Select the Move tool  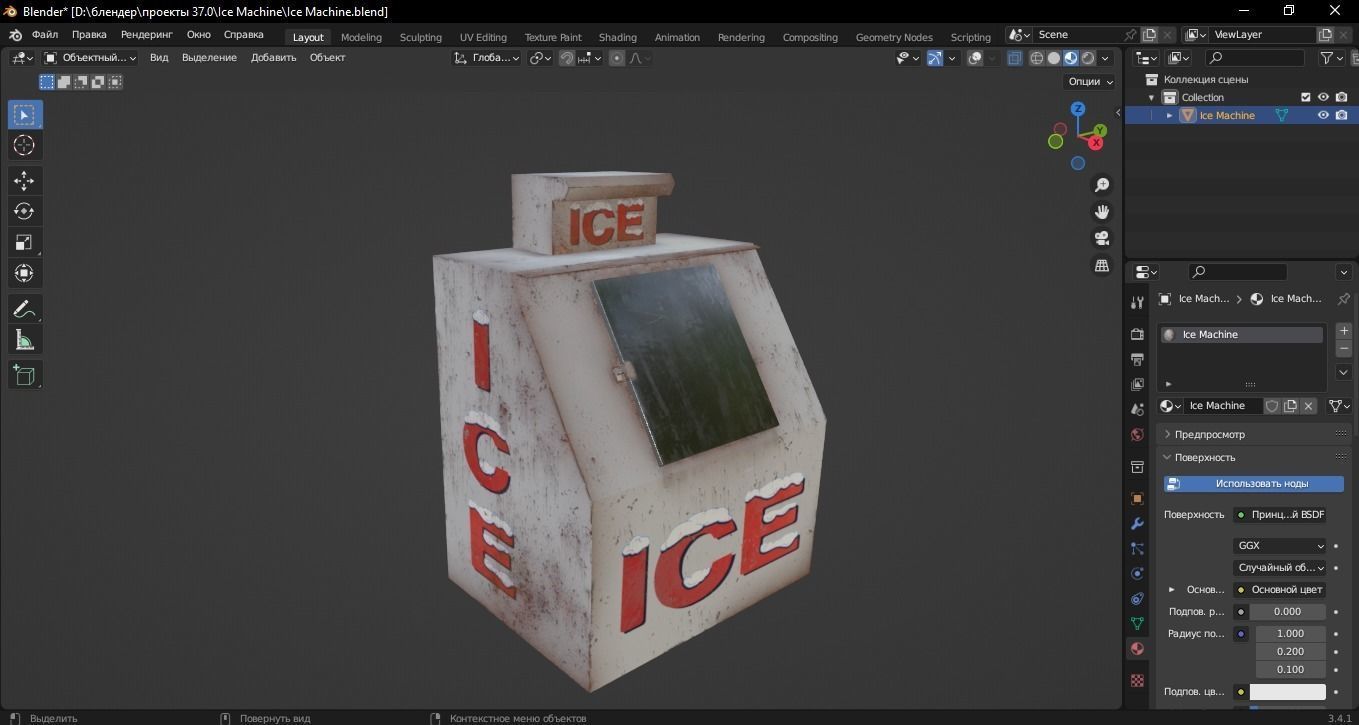(x=24, y=181)
